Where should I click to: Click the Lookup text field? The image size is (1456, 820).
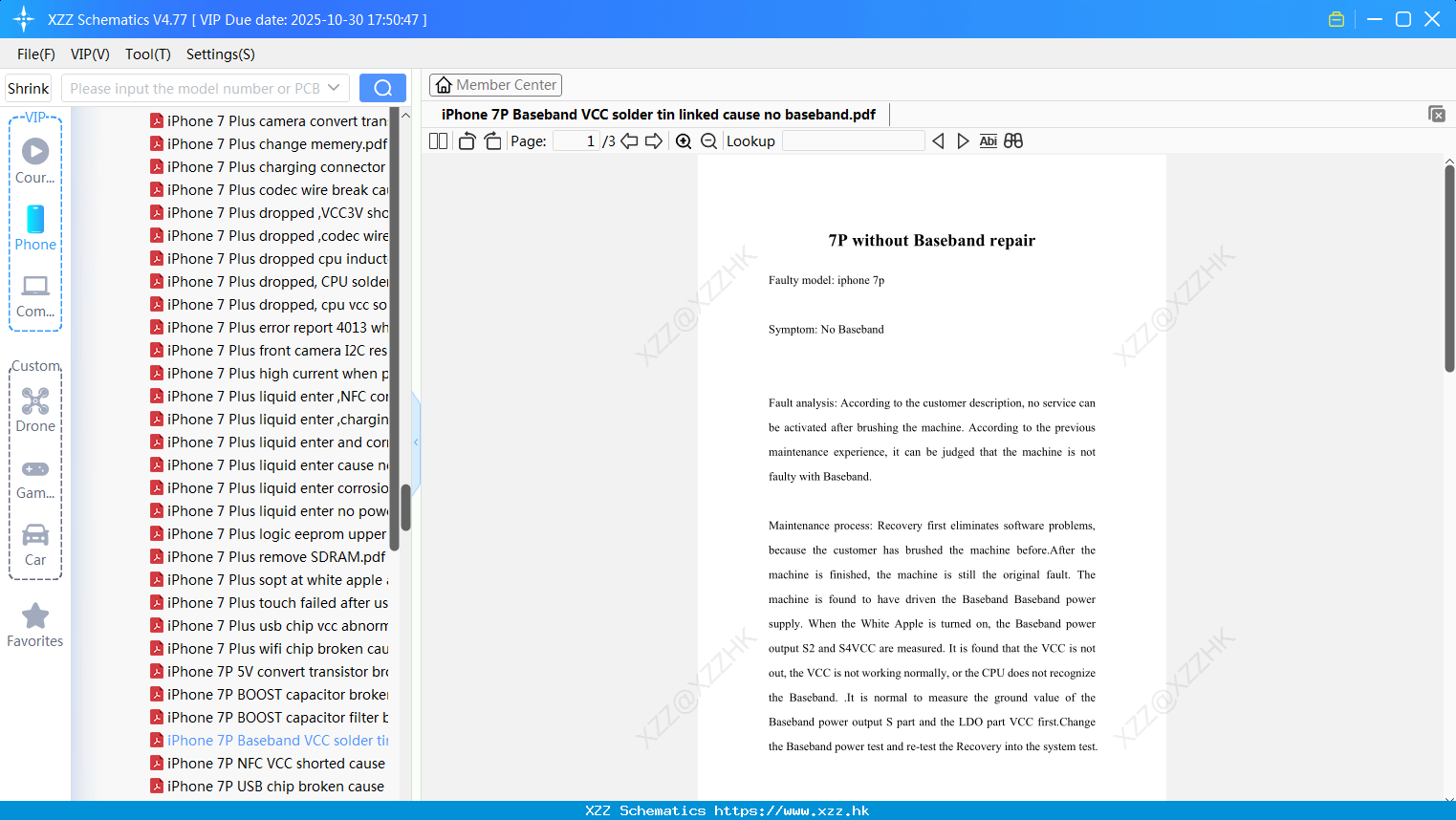click(x=853, y=141)
